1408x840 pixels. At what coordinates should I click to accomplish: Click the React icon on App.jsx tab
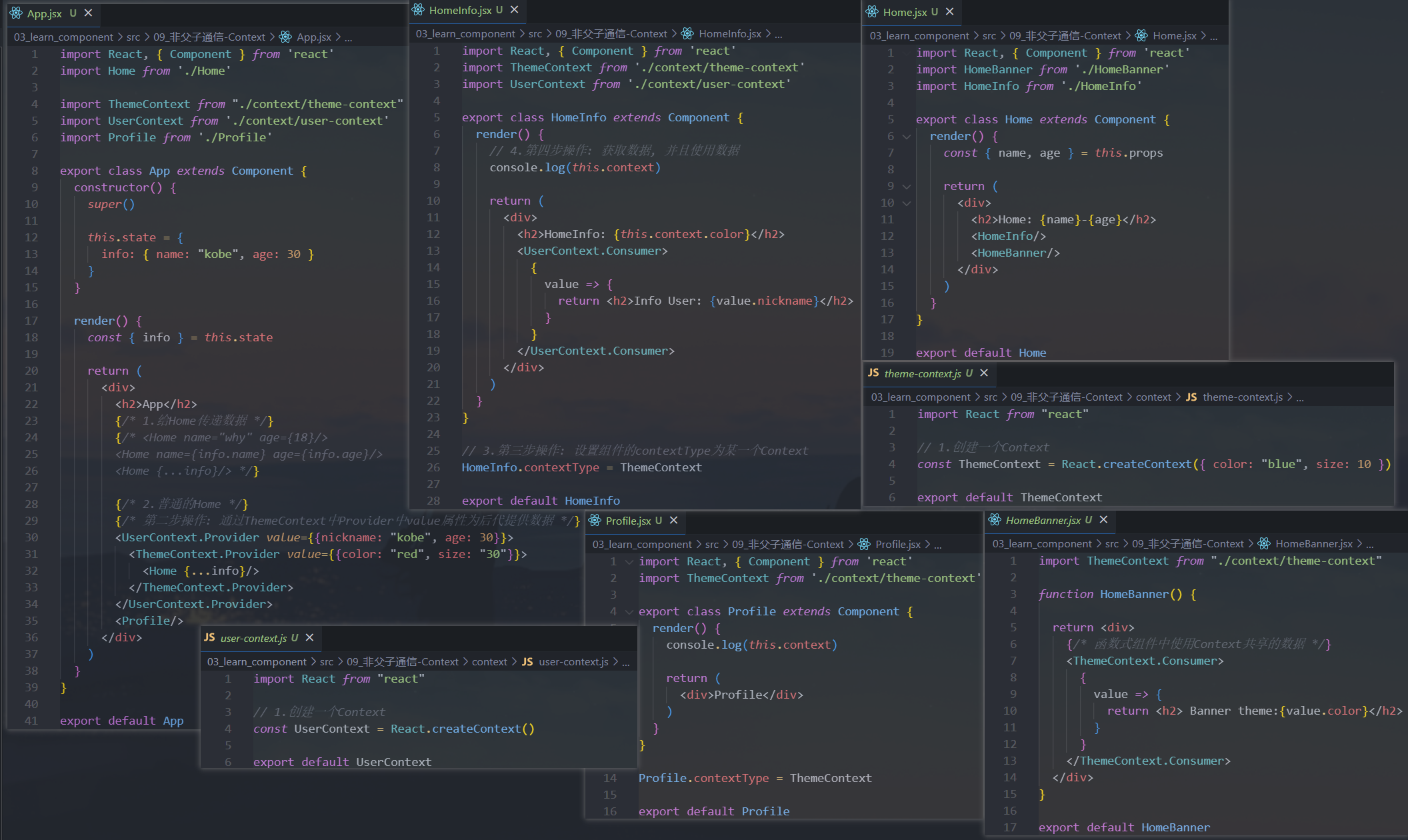click(16, 13)
